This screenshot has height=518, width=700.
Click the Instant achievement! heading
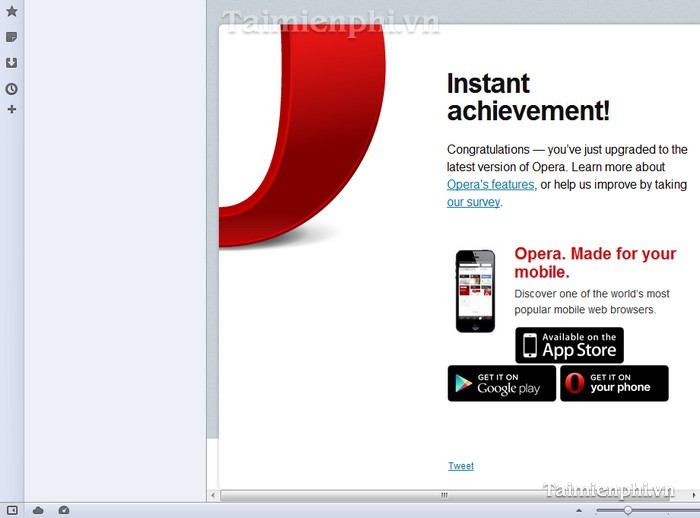pos(528,97)
